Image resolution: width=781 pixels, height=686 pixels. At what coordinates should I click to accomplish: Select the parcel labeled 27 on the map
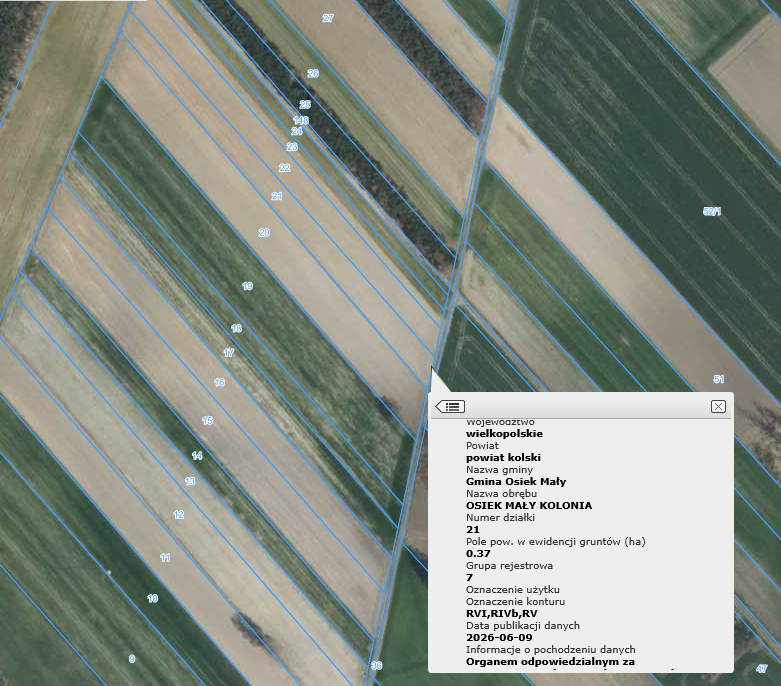(328, 18)
